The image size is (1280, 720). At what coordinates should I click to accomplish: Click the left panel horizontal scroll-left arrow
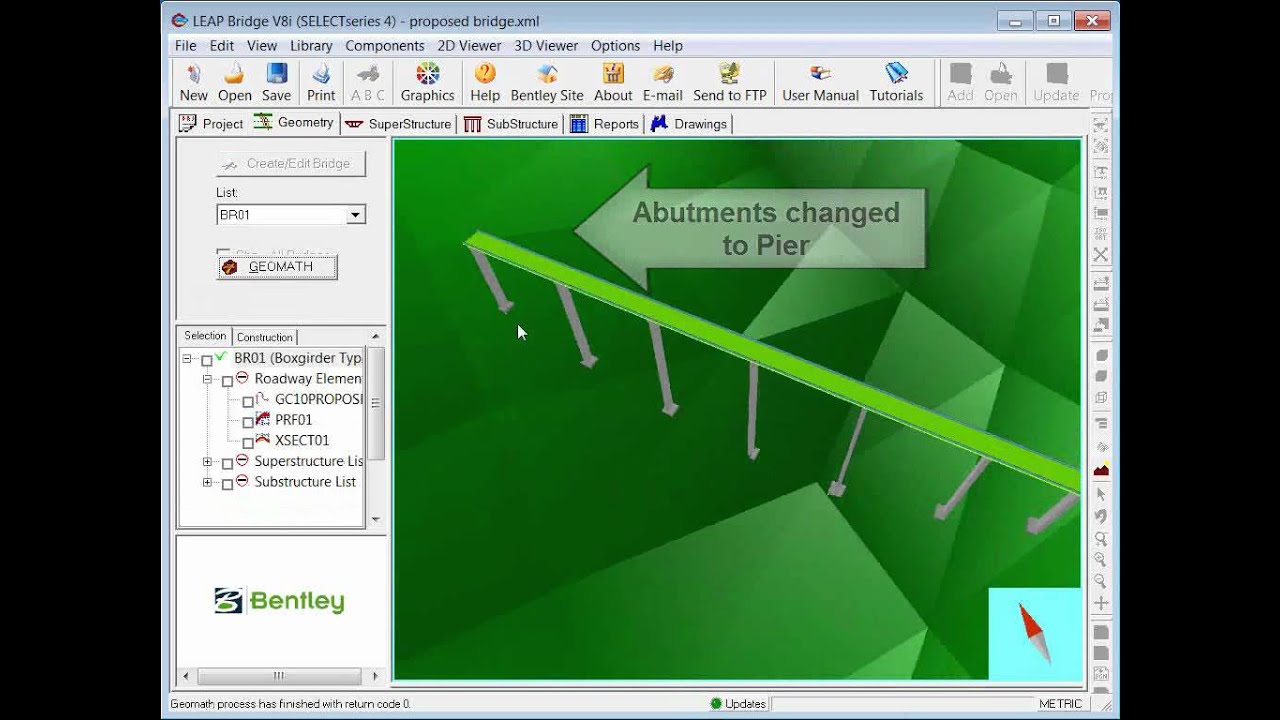[x=185, y=676]
